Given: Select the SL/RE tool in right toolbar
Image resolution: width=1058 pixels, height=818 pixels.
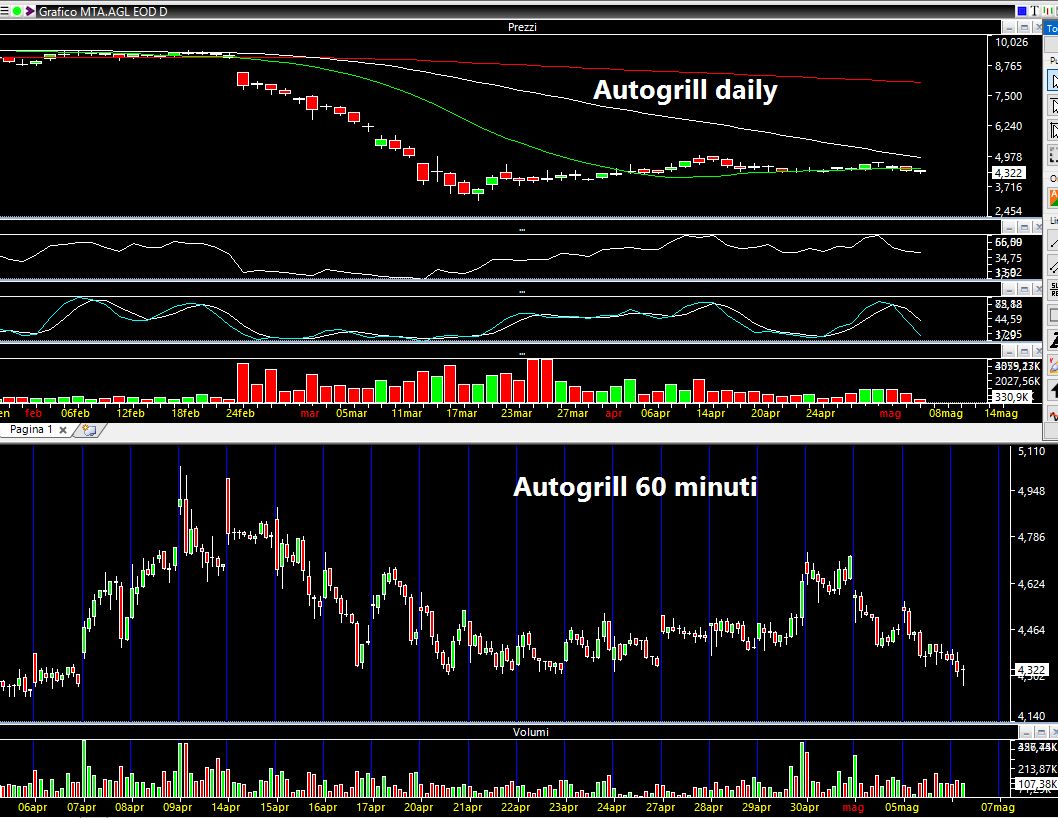Looking at the screenshot, I should (1053, 290).
